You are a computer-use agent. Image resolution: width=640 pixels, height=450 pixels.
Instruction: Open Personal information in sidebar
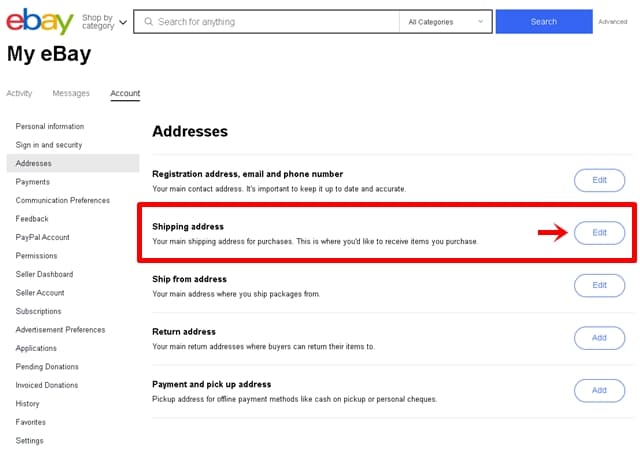pyautogui.click(x=50, y=126)
